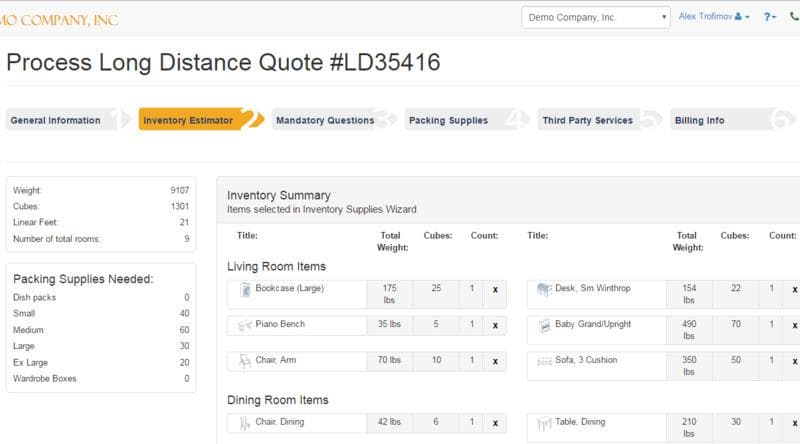The height and width of the screenshot is (444, 800).
Task: Click the Ex Large boxes count 20
Action: 184,362
